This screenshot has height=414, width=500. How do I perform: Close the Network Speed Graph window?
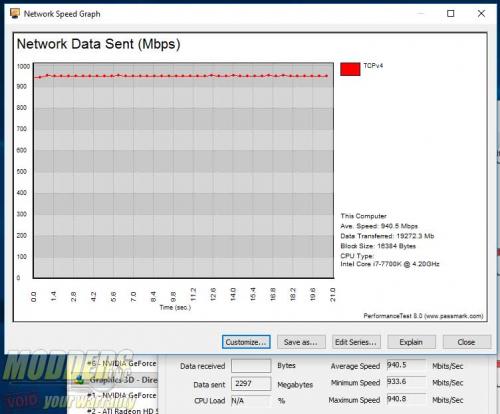(481, 14)
